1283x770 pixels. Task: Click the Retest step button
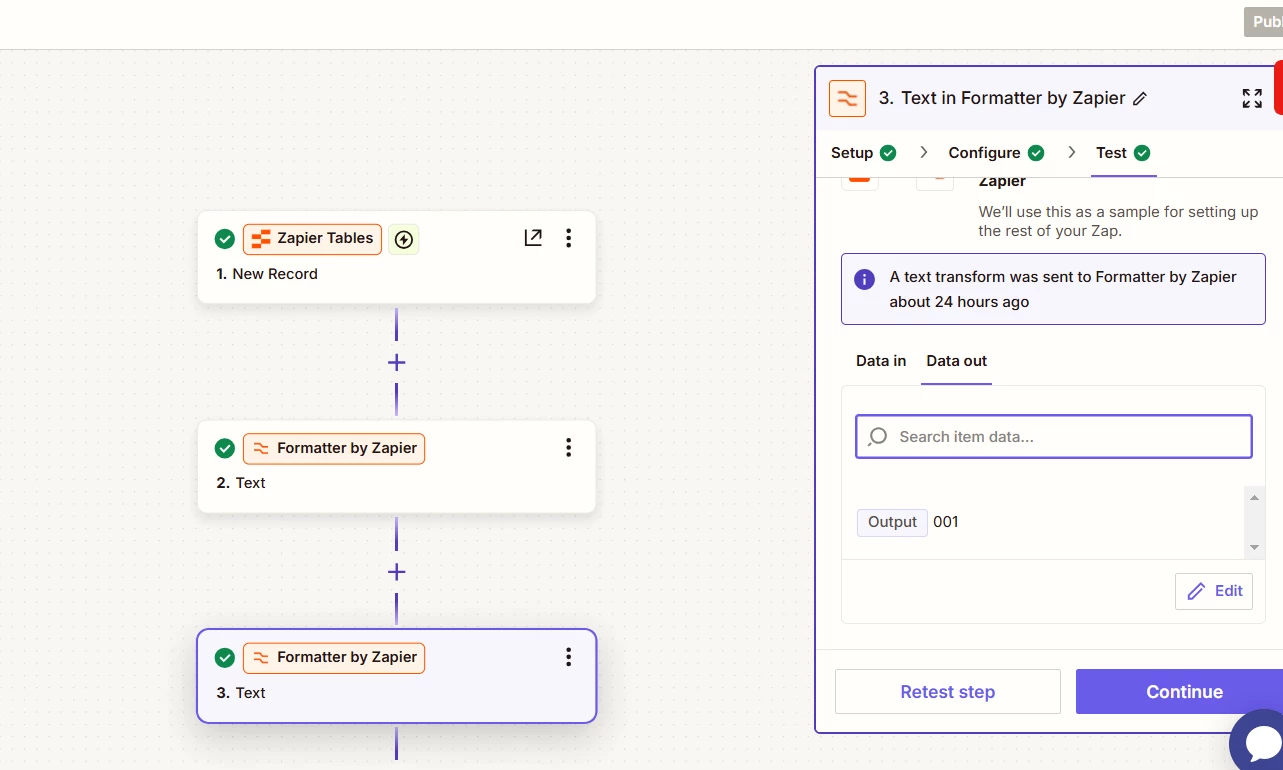click(x=948, y=692)
